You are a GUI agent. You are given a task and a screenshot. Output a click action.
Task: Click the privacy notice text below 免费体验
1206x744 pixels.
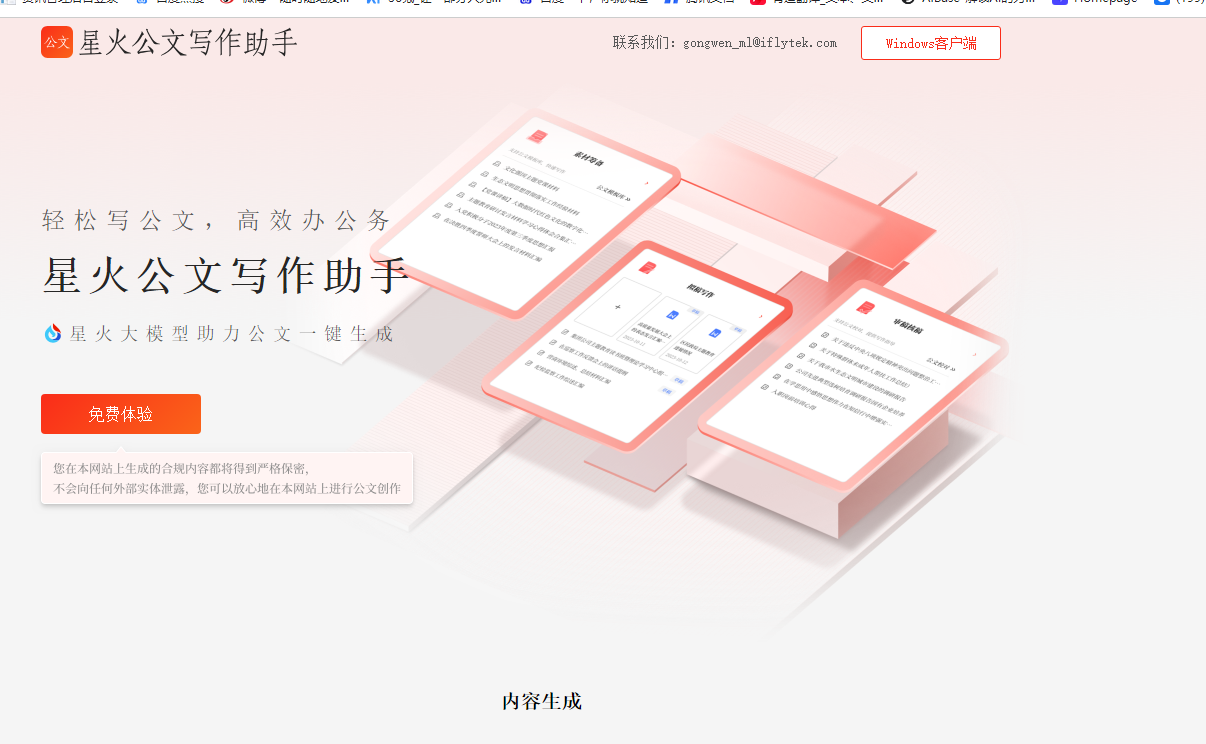(226, 477)
